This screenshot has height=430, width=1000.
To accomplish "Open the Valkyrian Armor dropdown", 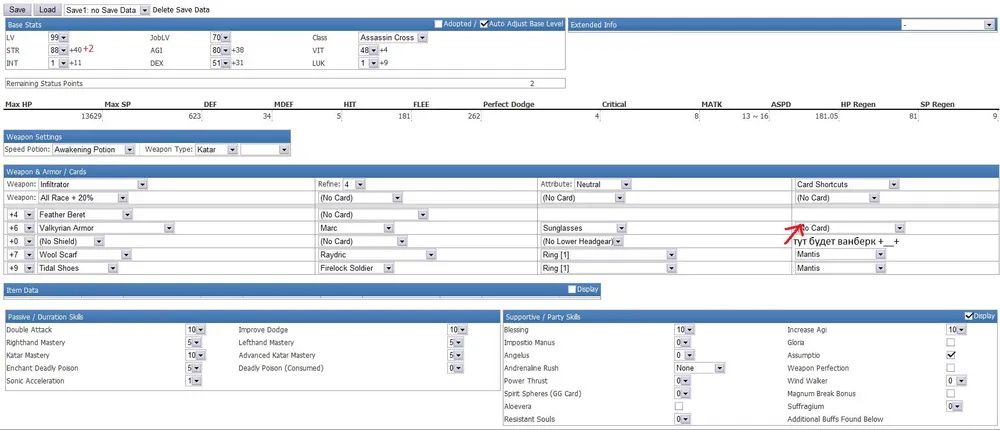I will 105,228.
